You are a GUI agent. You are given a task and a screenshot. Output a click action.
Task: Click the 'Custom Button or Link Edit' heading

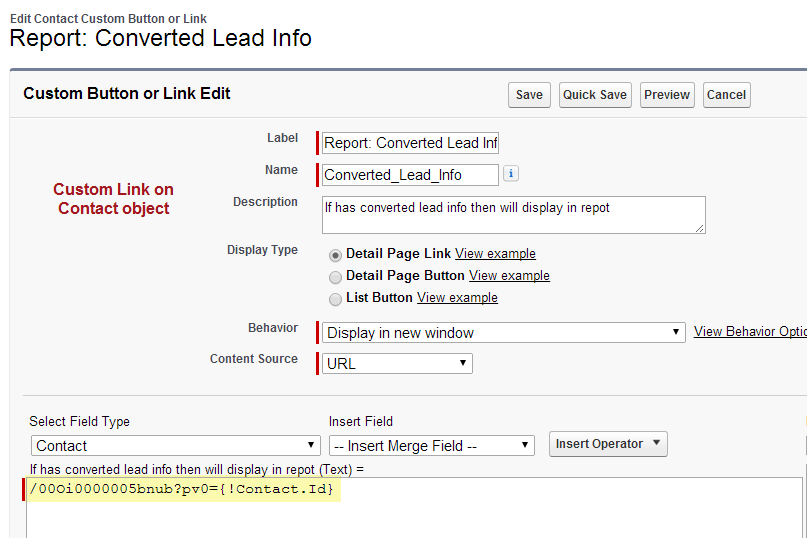[x=127, y=94]
